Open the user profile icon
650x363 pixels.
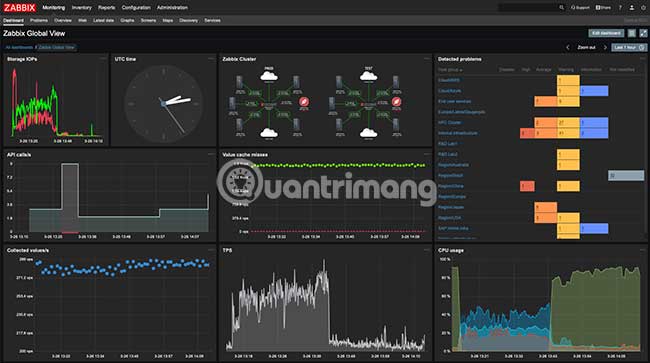click(x=632, y=7)
